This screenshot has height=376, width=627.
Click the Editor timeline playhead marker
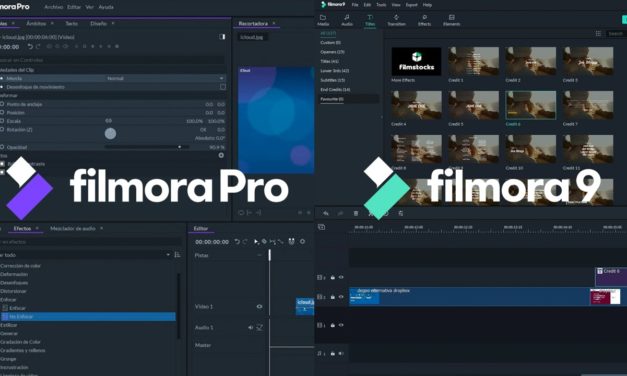click(270, 255)
